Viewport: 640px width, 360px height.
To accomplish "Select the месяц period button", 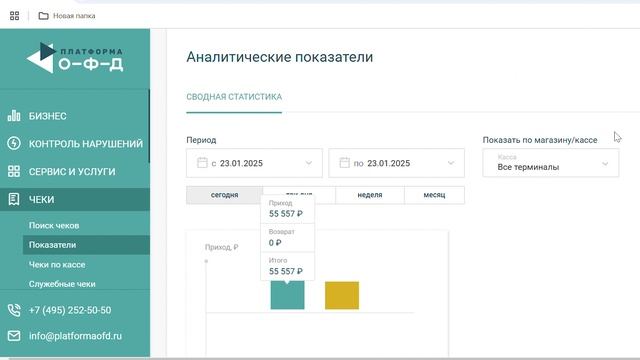I will pos(434,195).
